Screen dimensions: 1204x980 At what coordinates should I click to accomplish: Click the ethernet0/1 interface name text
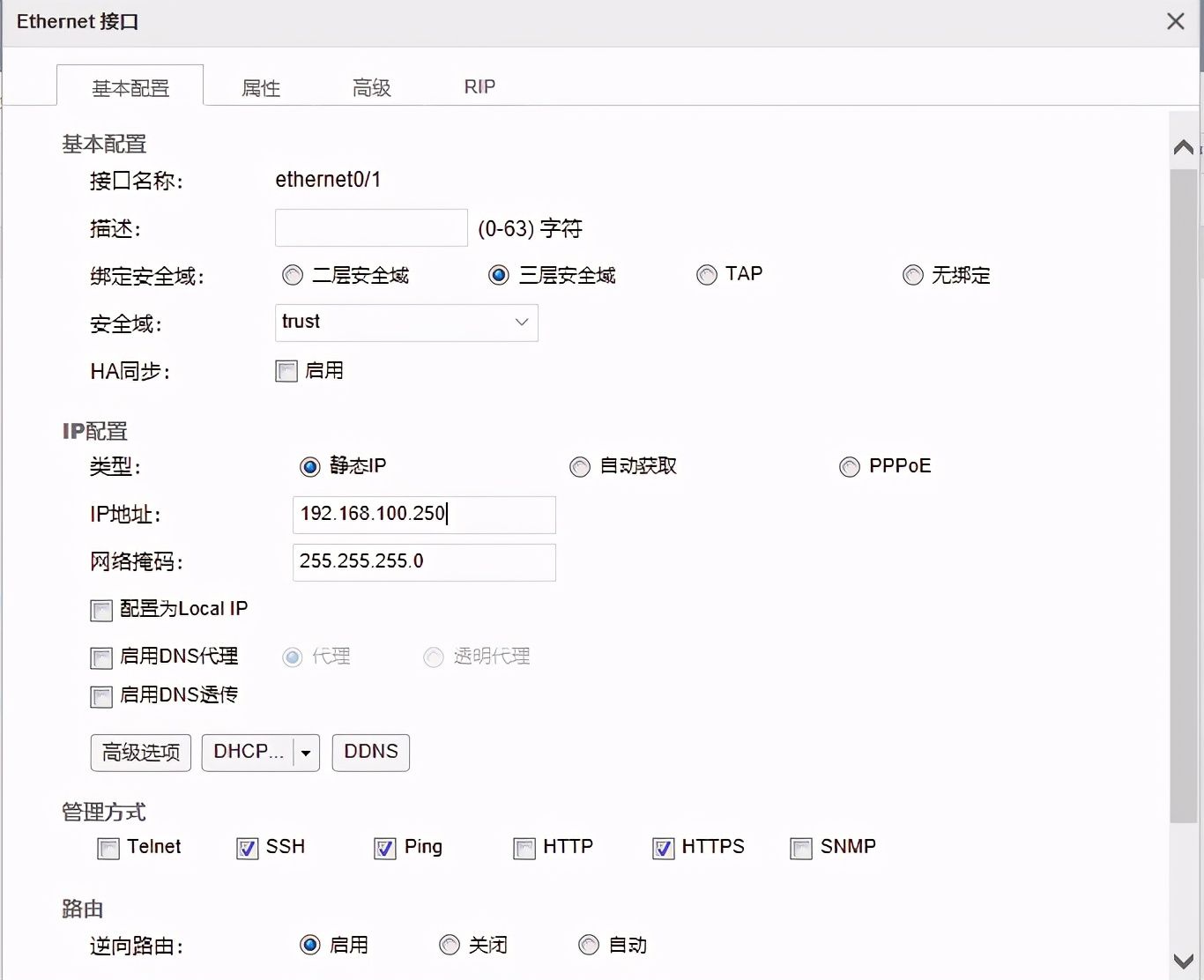click(328, 180)
